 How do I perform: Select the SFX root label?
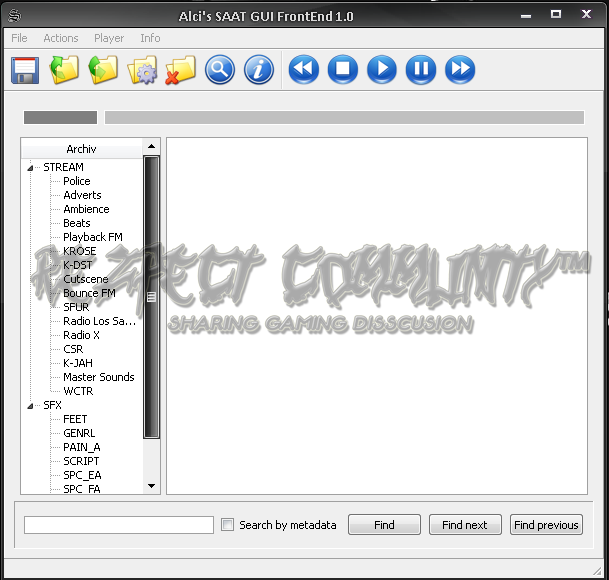click(52, 405)
